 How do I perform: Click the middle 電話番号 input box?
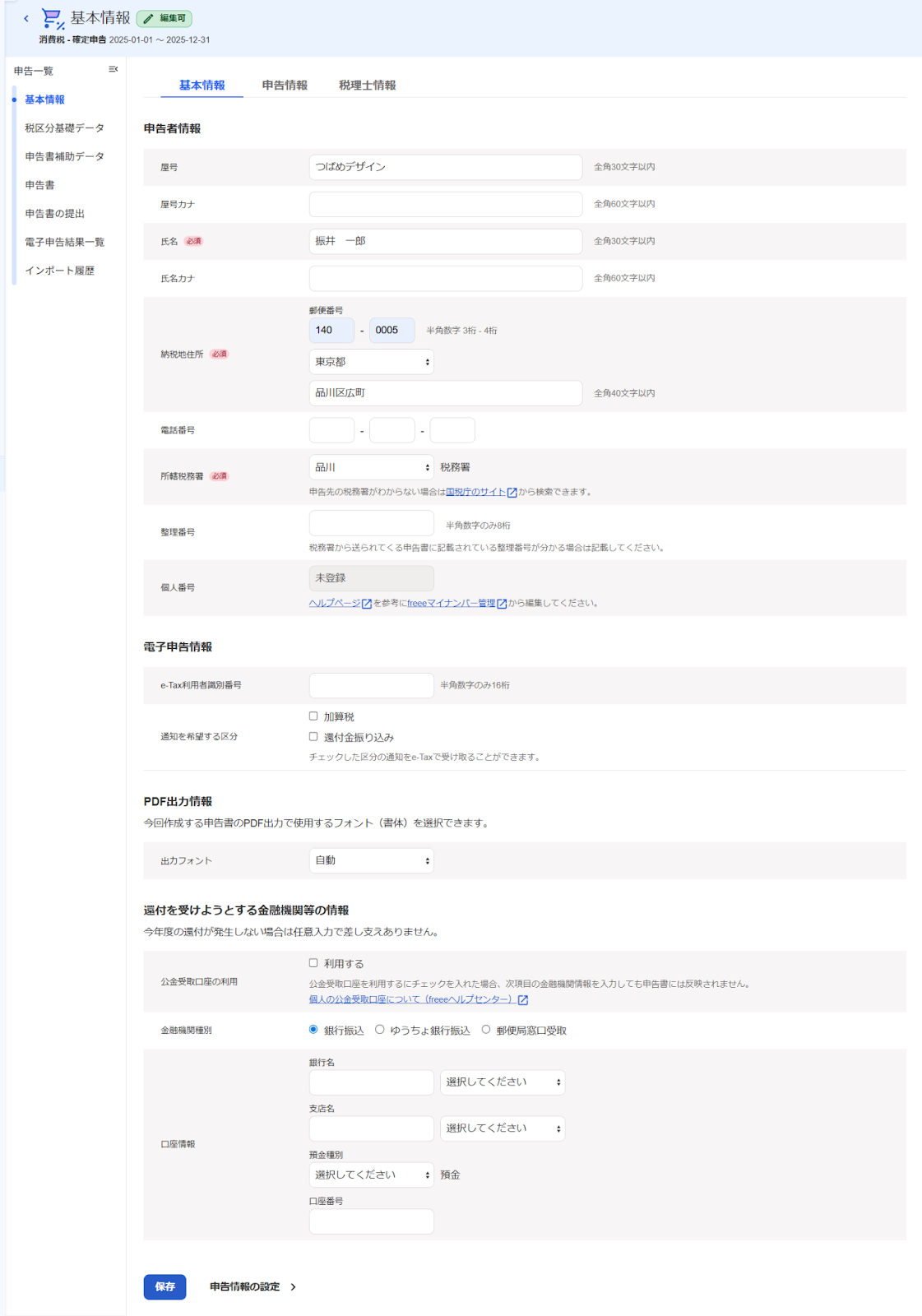point(392,430)
